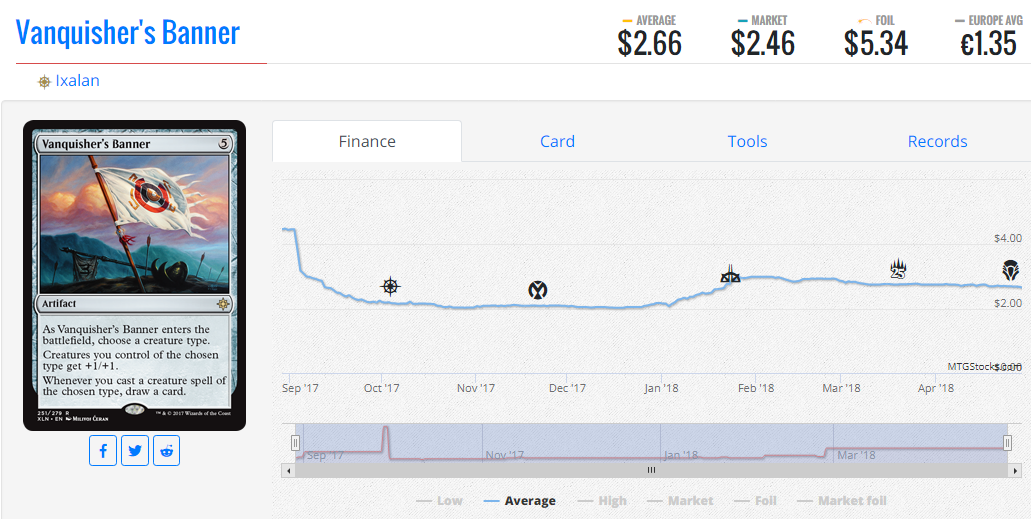The width and height of the screenshot is (1031, 519).
Task: Click the scales balance icon marker on chart
Action: tap(730, 274)
